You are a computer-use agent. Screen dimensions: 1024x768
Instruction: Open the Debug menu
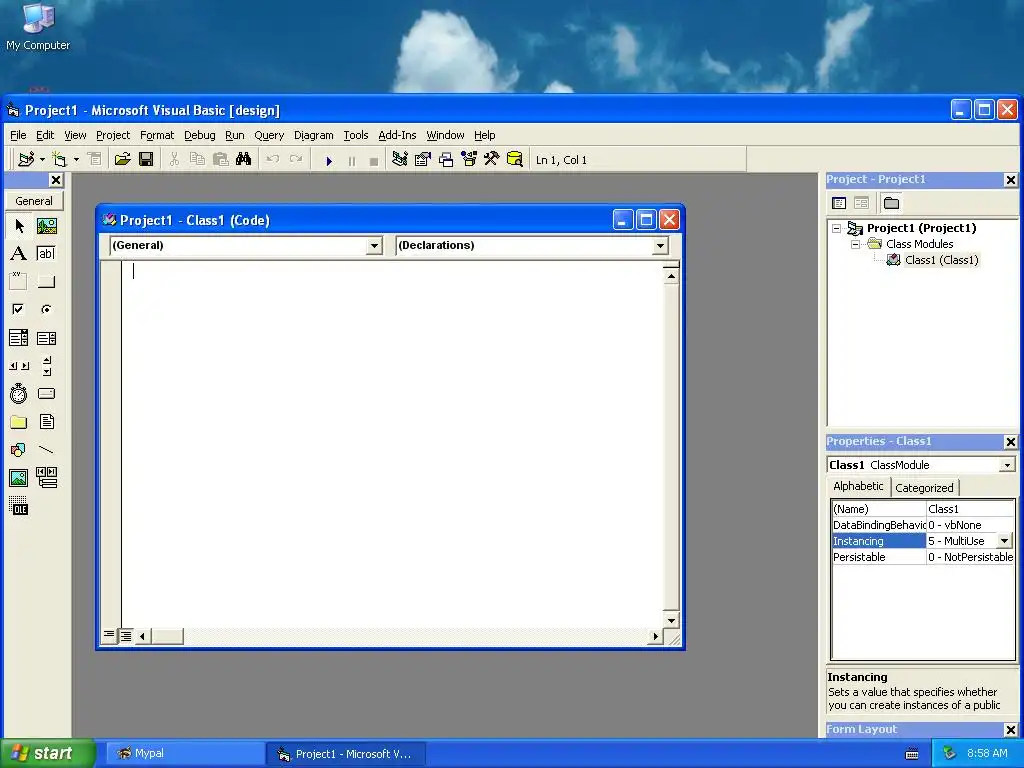point(200,135)
